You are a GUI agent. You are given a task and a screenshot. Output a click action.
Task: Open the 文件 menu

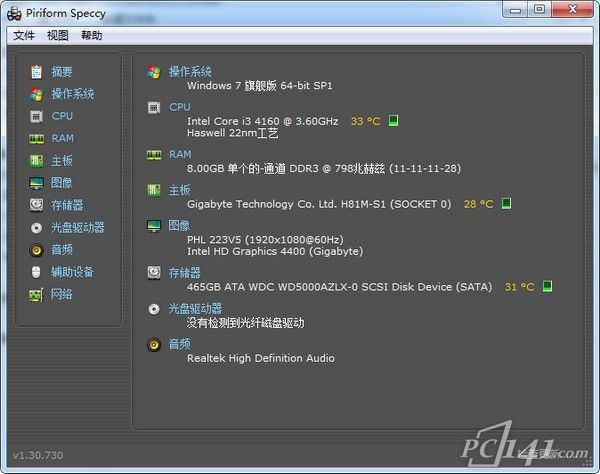click(24, 36)
